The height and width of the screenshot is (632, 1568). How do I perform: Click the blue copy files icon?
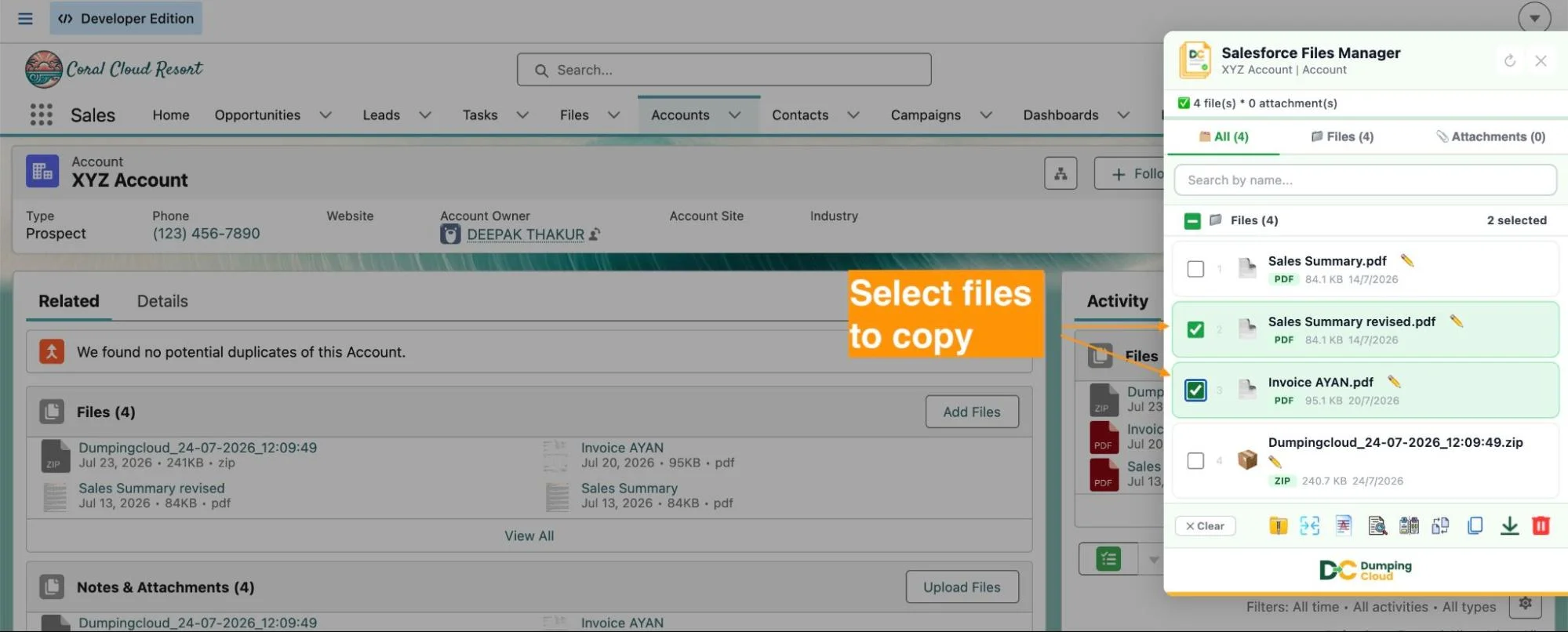click(x=1475, y=525)
